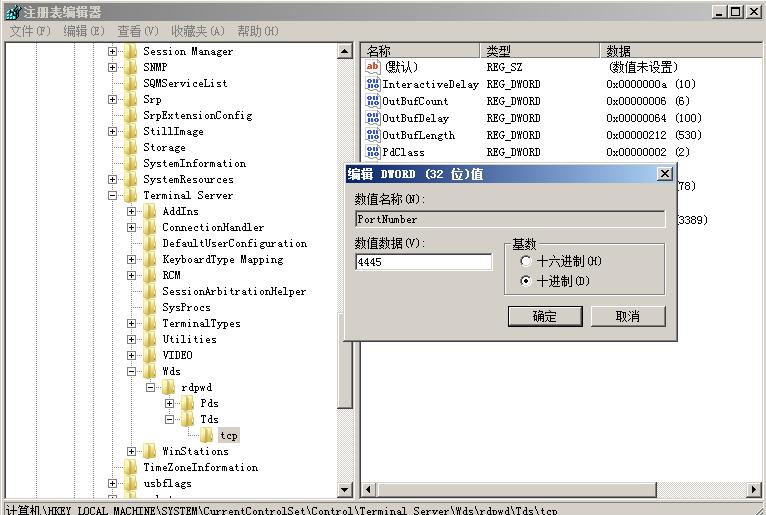The image size is (766, 515).
Task: Click the OutBufLength DWORD icon
Action: 372,135
